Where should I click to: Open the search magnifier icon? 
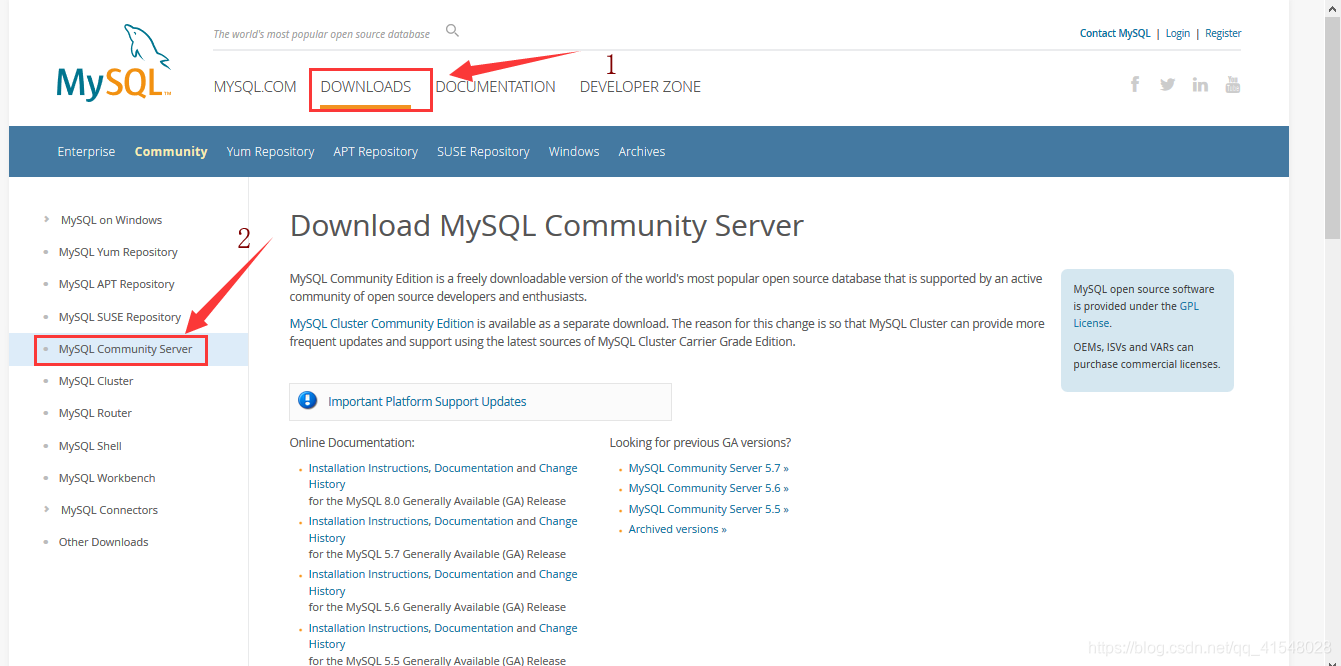click(452, 31)
